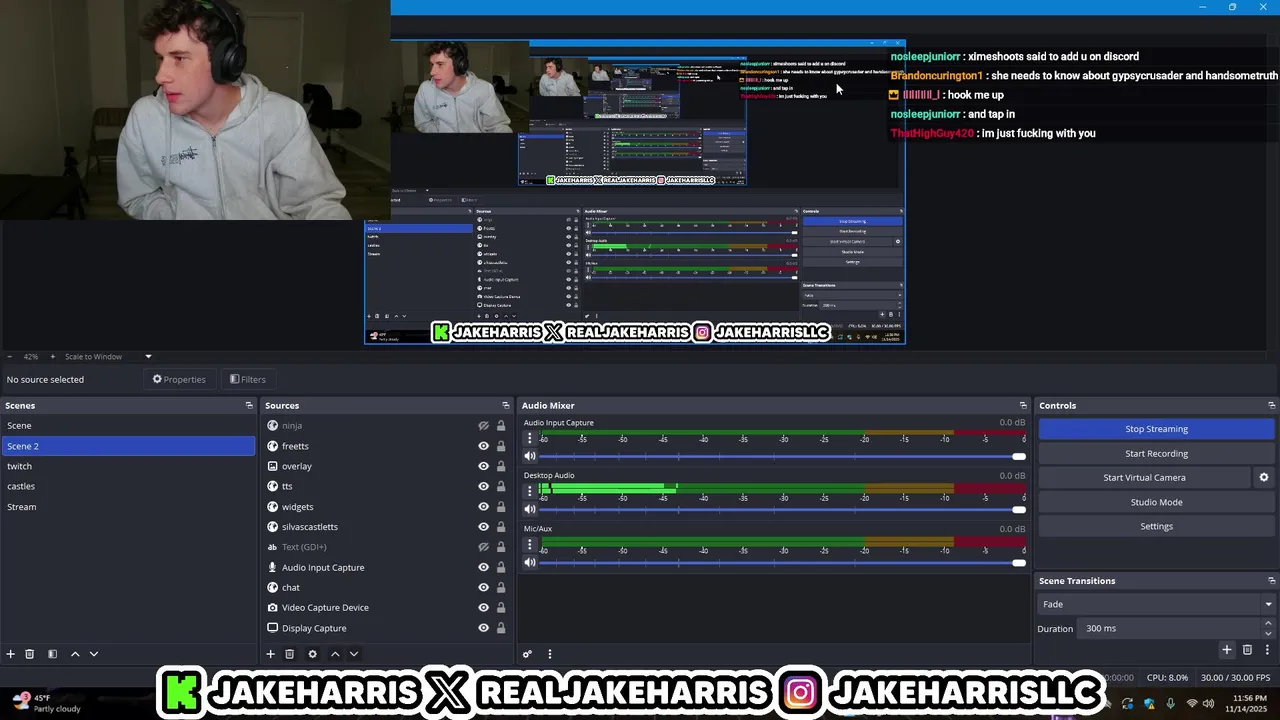Open virtual camera settings gear

coord(1264,478)
